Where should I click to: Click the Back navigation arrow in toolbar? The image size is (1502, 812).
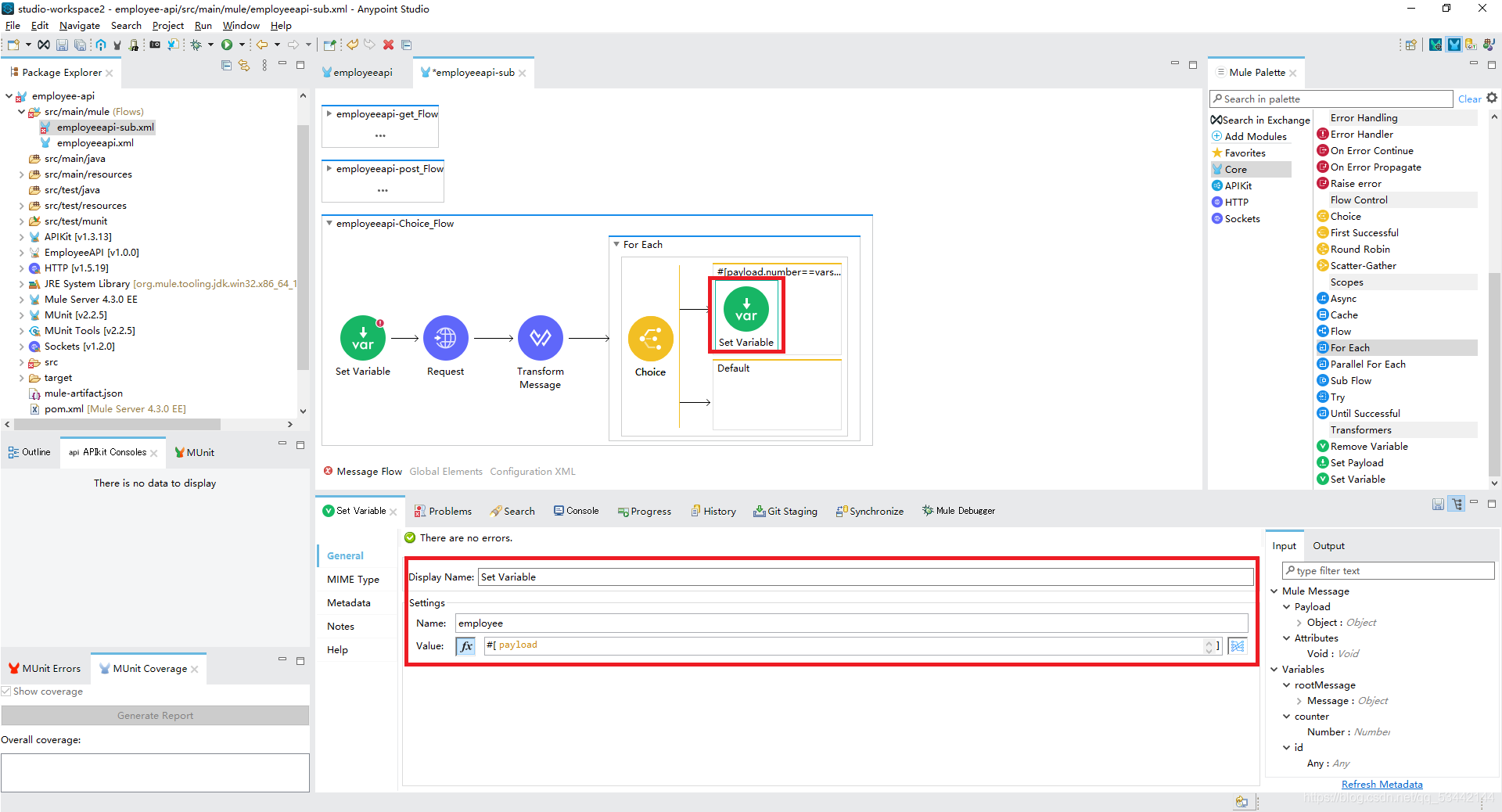(x=262, y=45)
